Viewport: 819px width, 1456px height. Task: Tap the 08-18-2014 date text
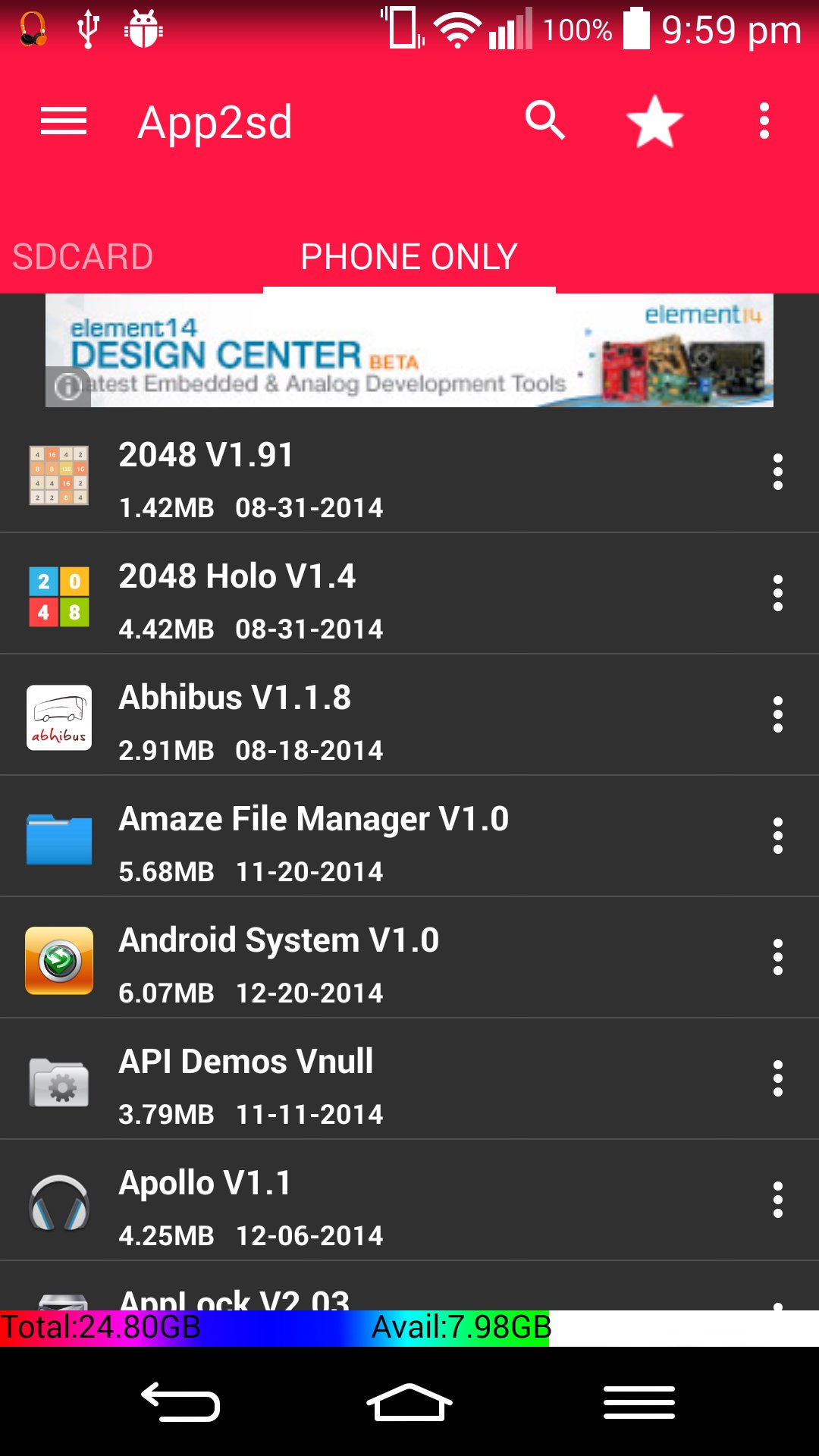[x=309, y=751]
